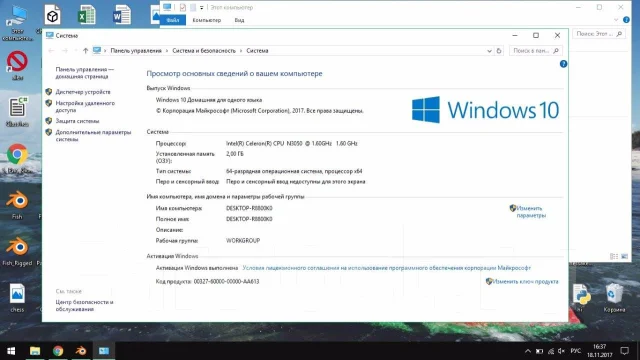Click the network icon in system tray
The image size is (640, 360).
tap(551, 351)
